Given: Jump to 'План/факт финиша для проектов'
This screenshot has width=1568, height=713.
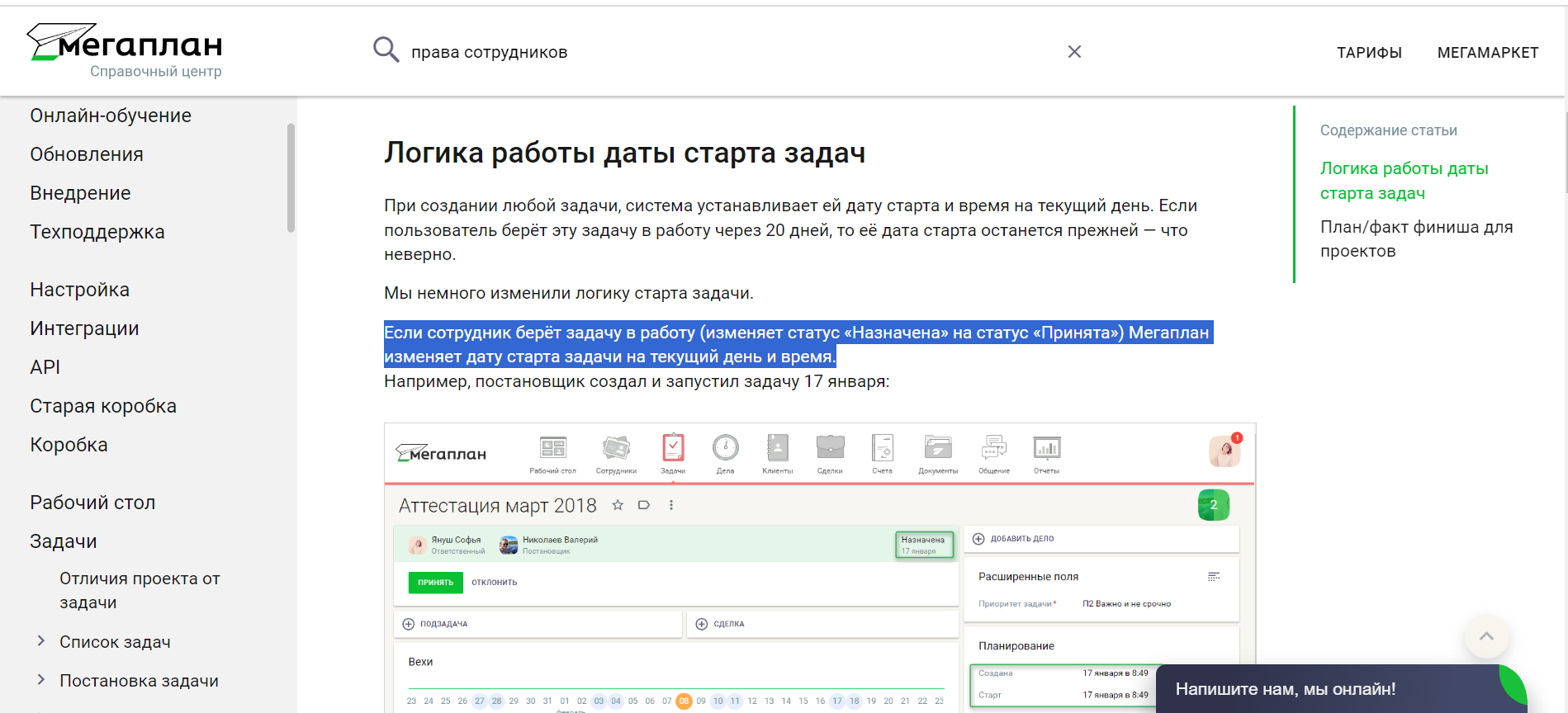Looking at the screenshot, I should point(1416,239).
